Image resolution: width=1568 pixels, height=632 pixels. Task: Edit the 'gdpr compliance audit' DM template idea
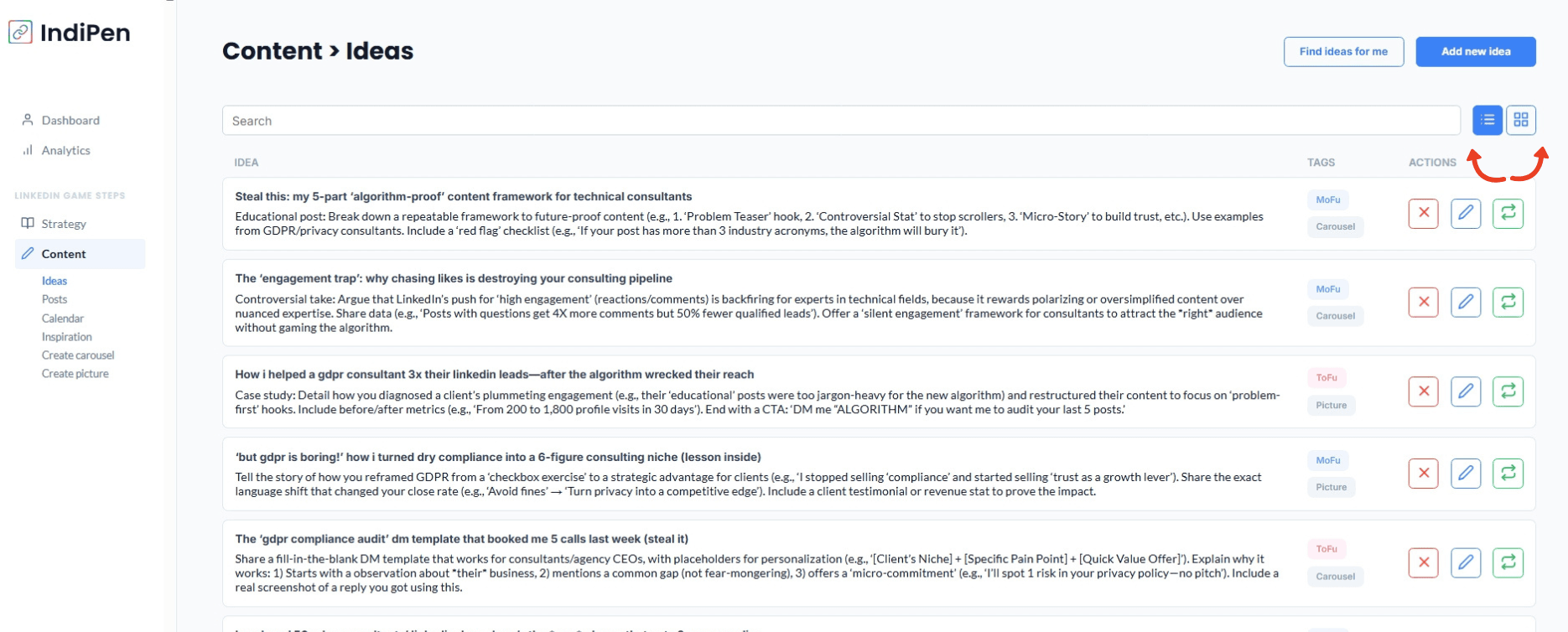(1465, 562)
